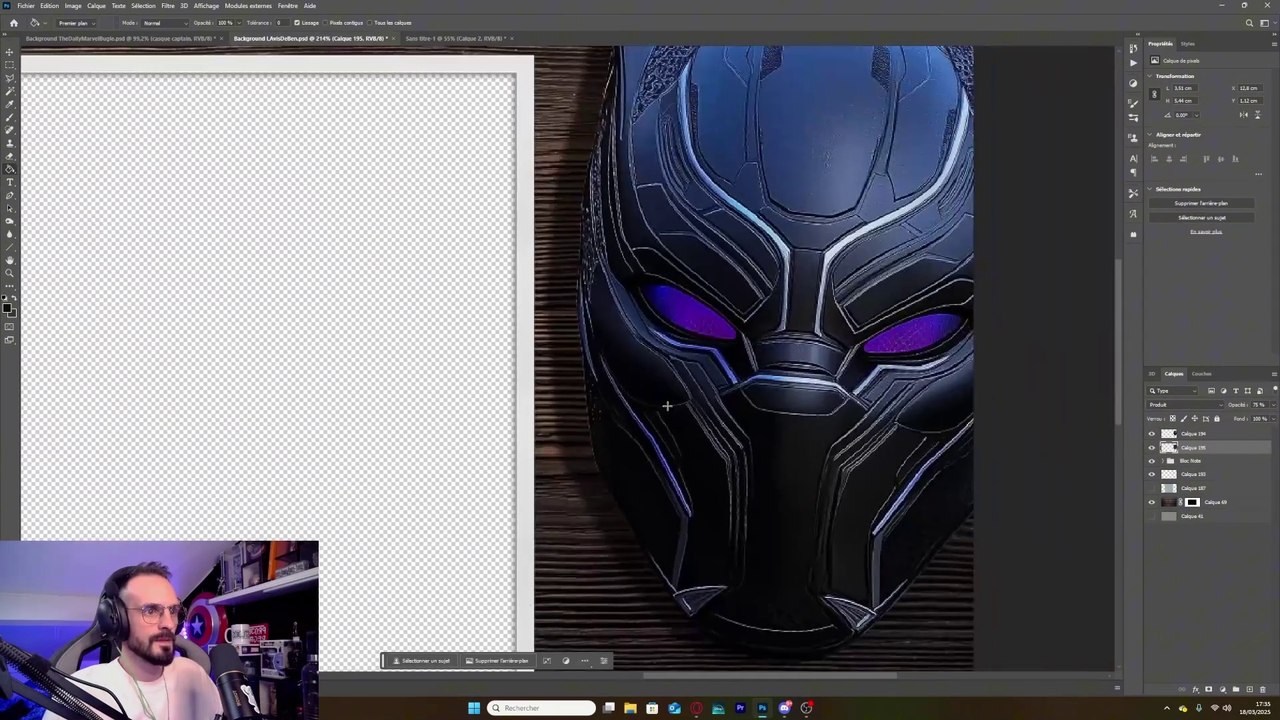
Task: Click Sélectionner un sujet in contextual taskbar
Action: [x=421, y=661]
